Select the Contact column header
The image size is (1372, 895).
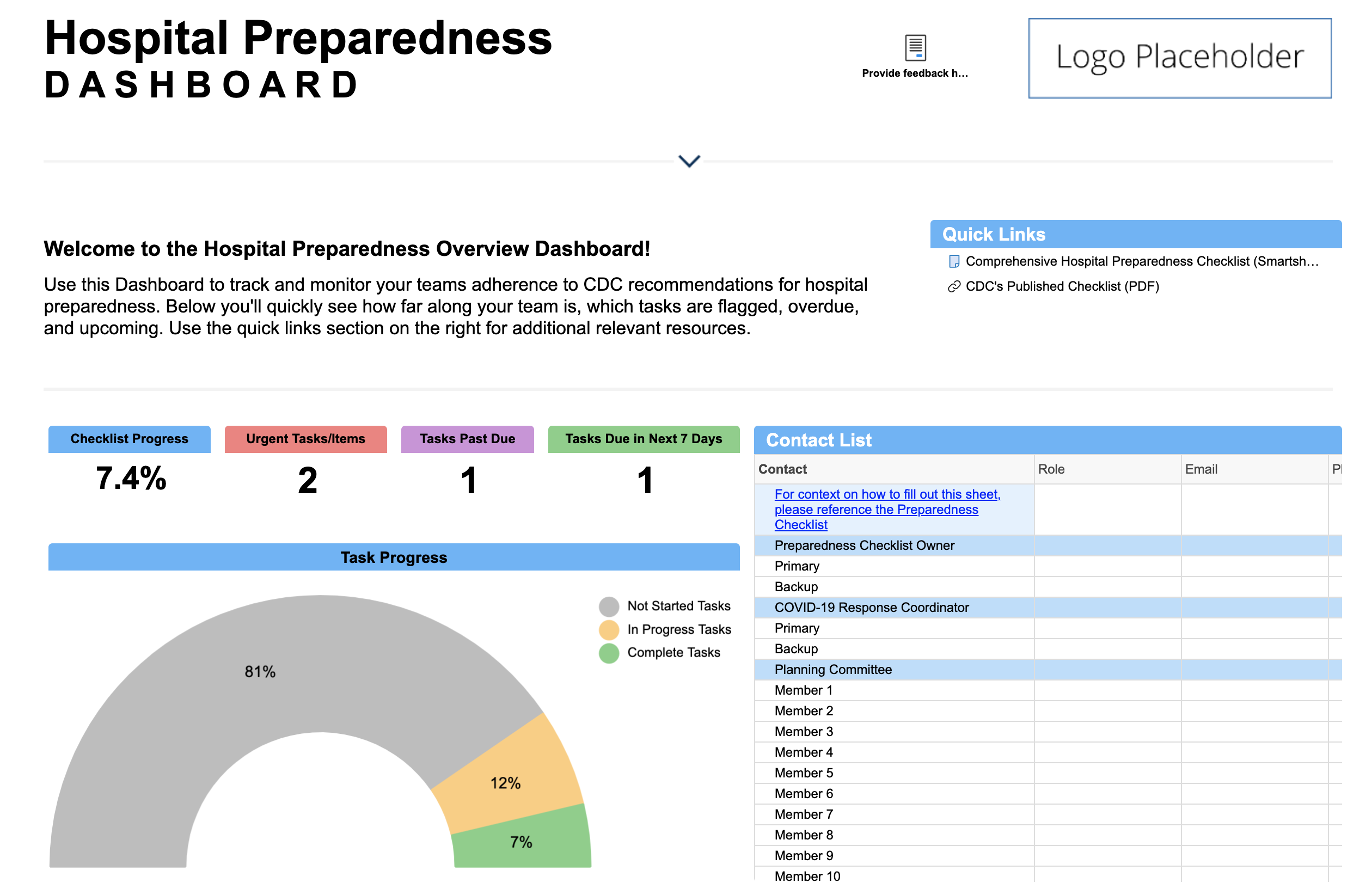tap(782, 469)
